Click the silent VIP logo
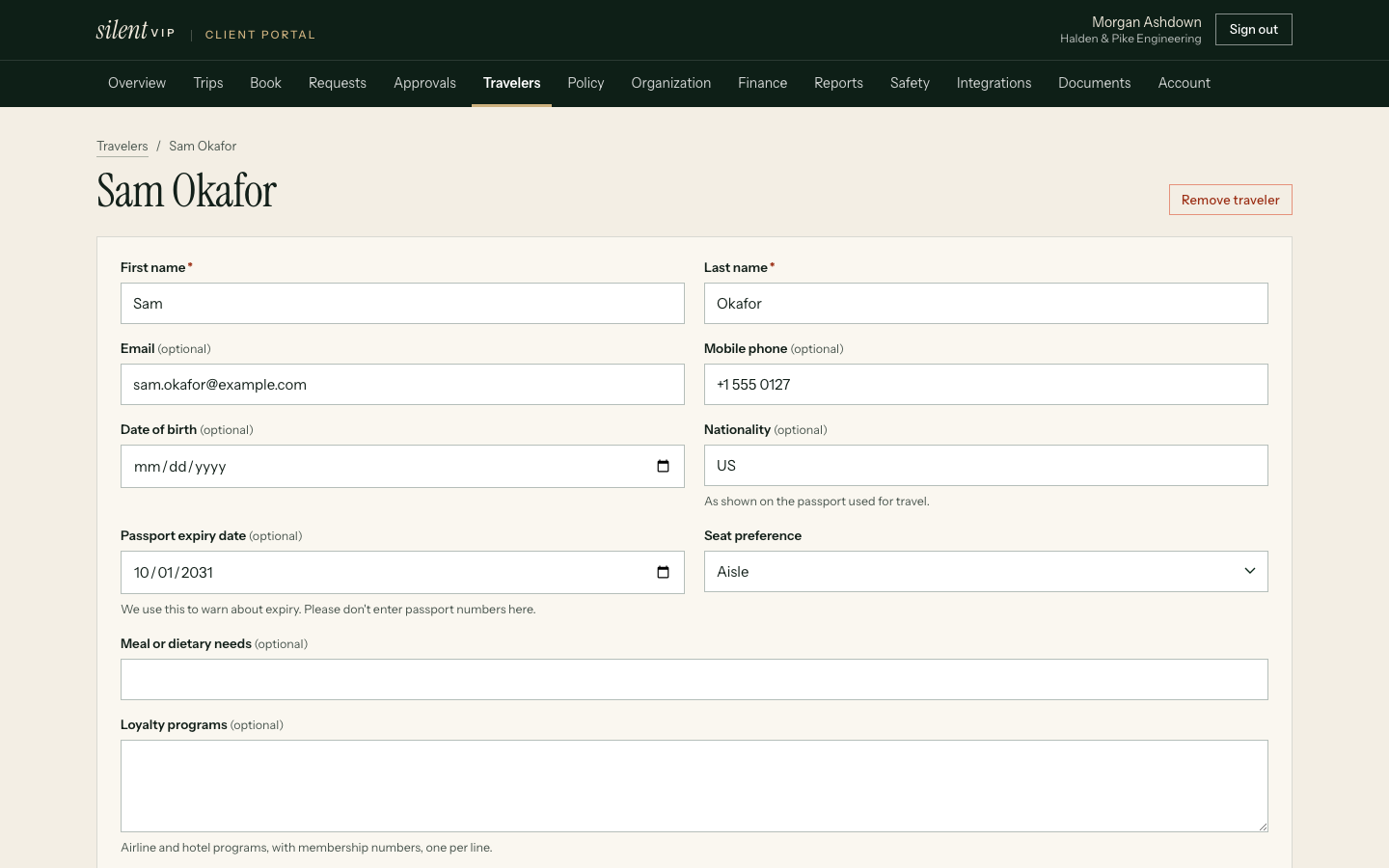Viewport: 1389px width, 868px height. pyautogui.click(x=135, y=31)
